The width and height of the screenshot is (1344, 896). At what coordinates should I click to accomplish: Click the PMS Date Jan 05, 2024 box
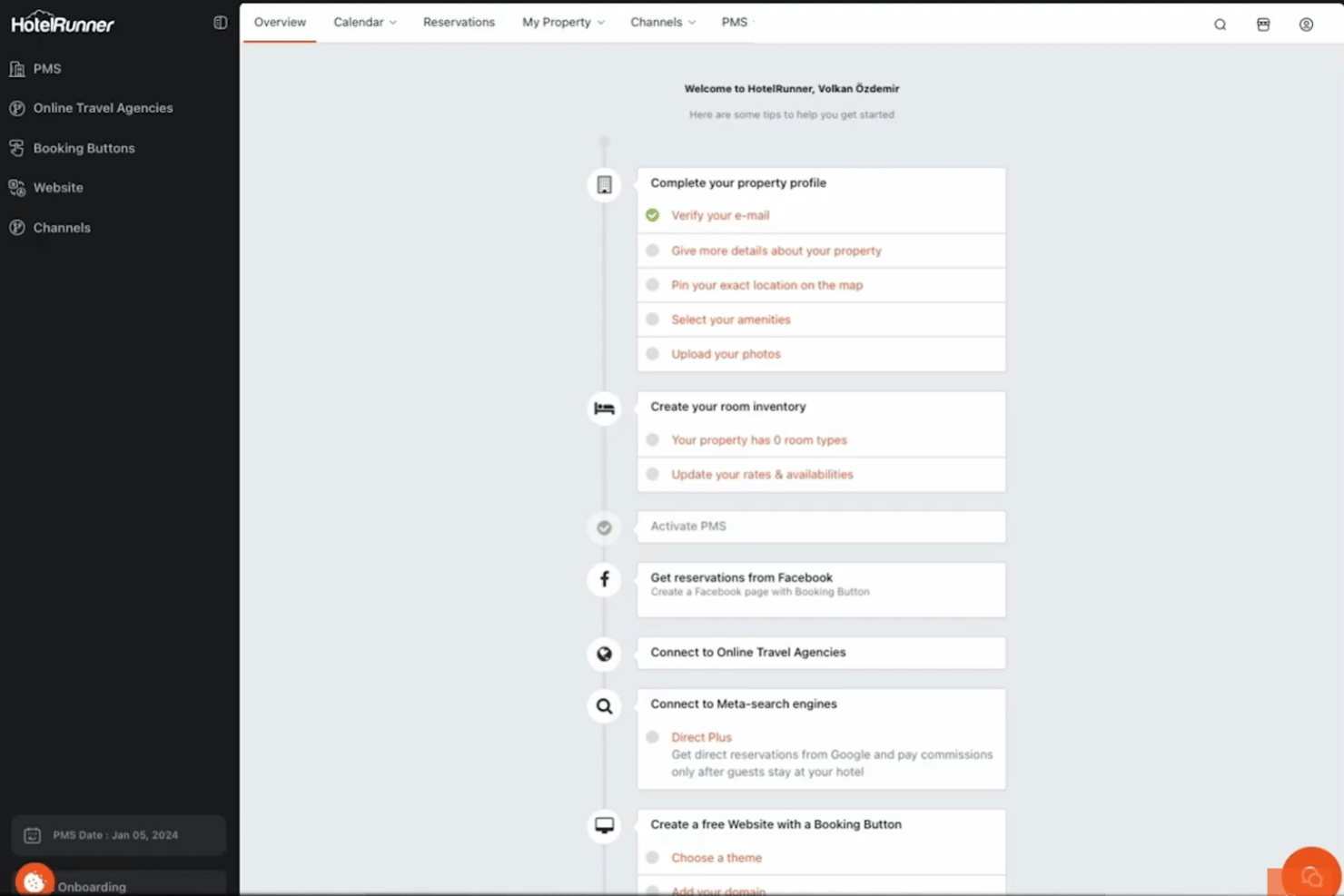pyautogui.click(x=118, y=835)
